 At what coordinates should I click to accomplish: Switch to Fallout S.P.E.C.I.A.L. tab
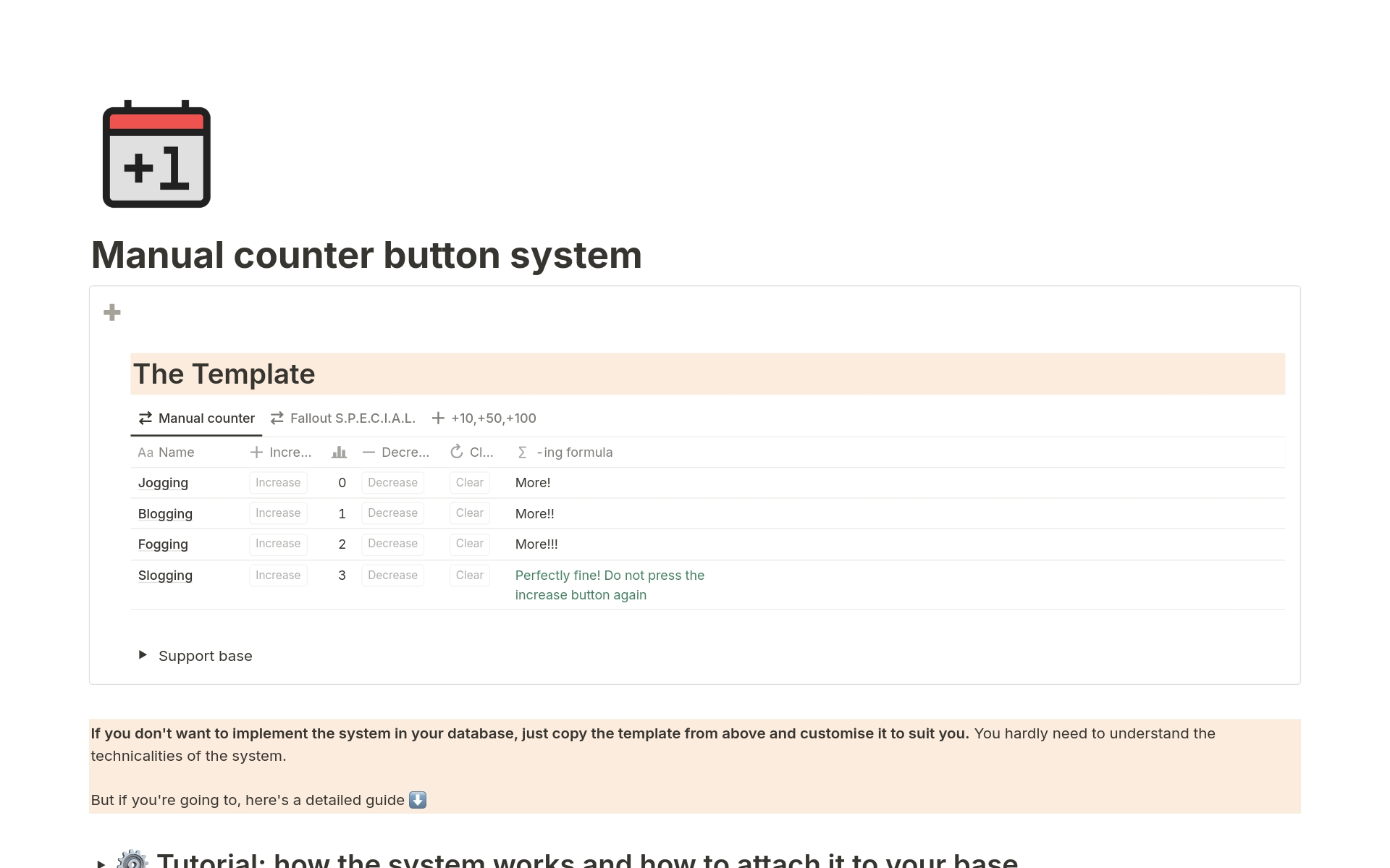[x=343, y=418]
